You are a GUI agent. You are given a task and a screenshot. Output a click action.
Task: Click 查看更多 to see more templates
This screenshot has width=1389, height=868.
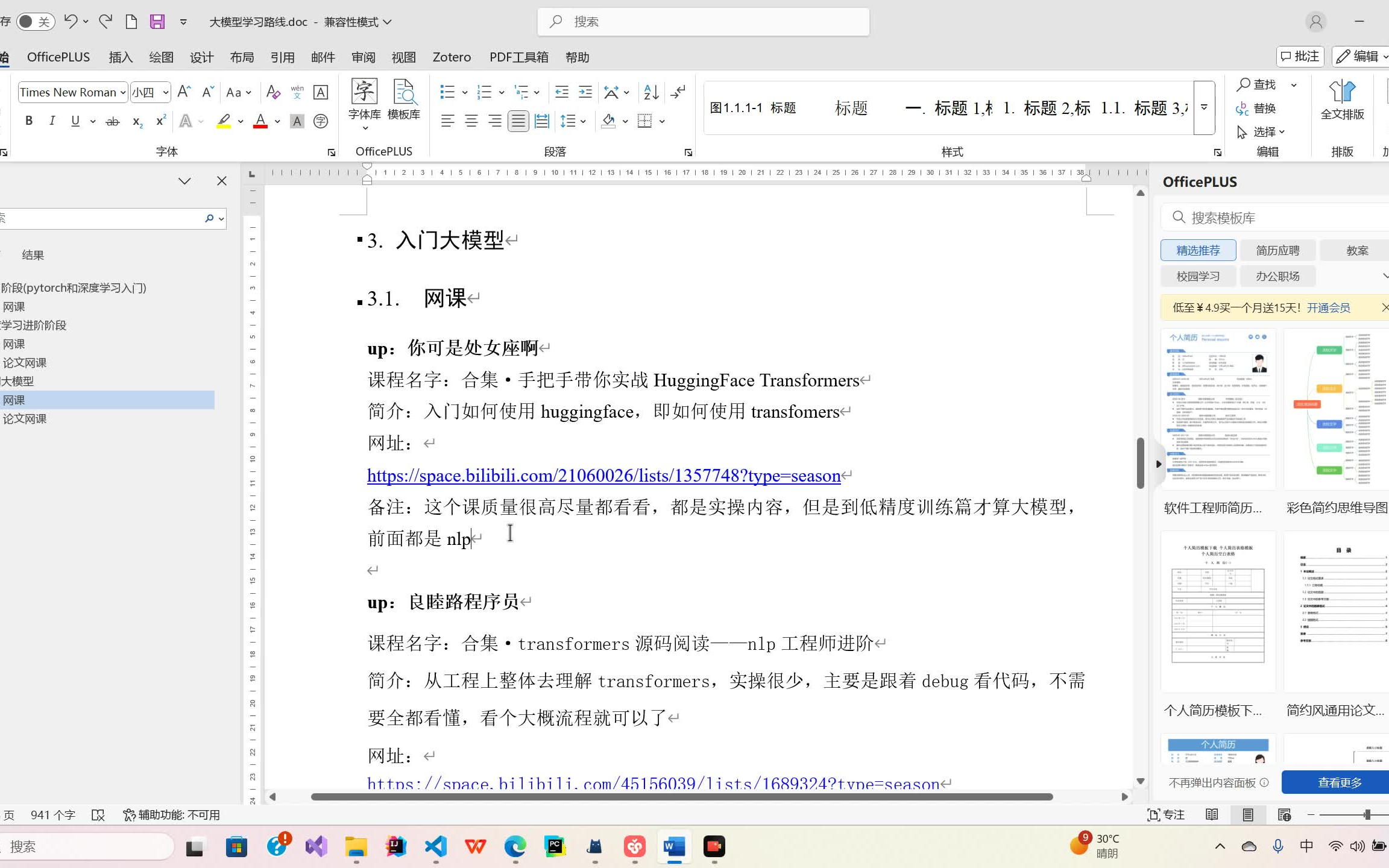tap(1340, 782)
